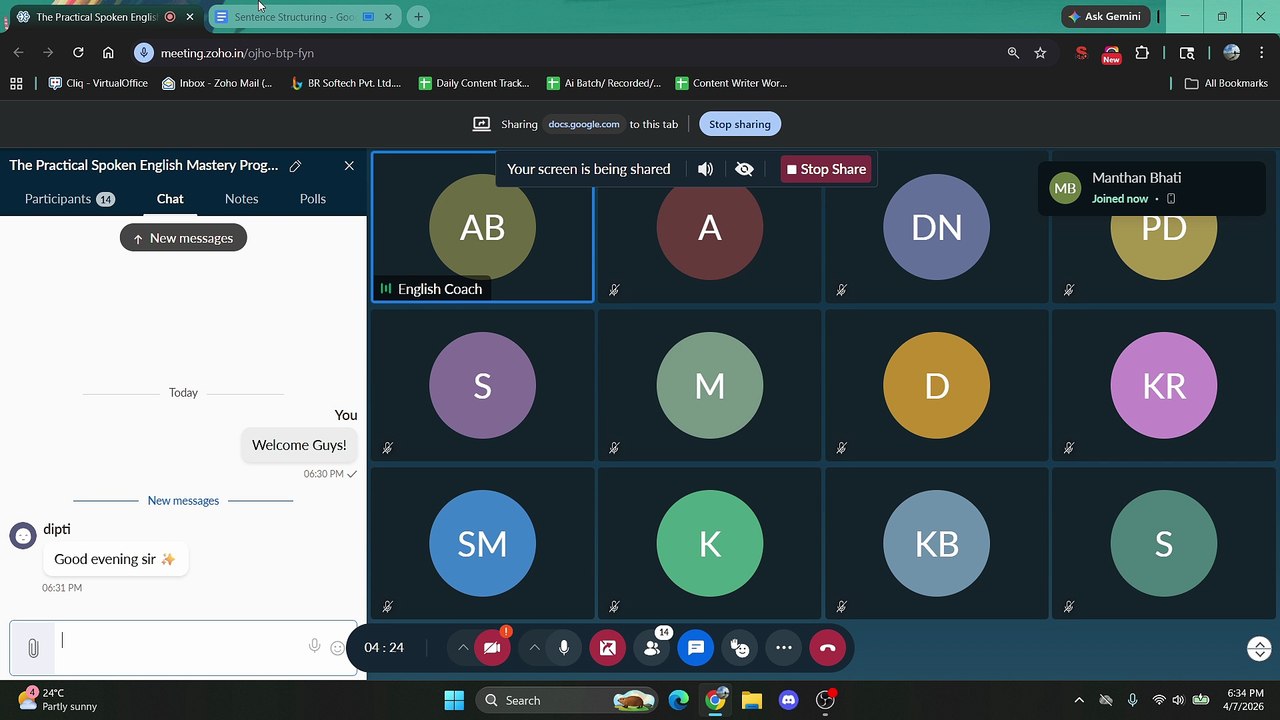Screen dimensions: 1280x720
Task: Open Chrome extensions puzzle icon
Action: [1142, 53]
